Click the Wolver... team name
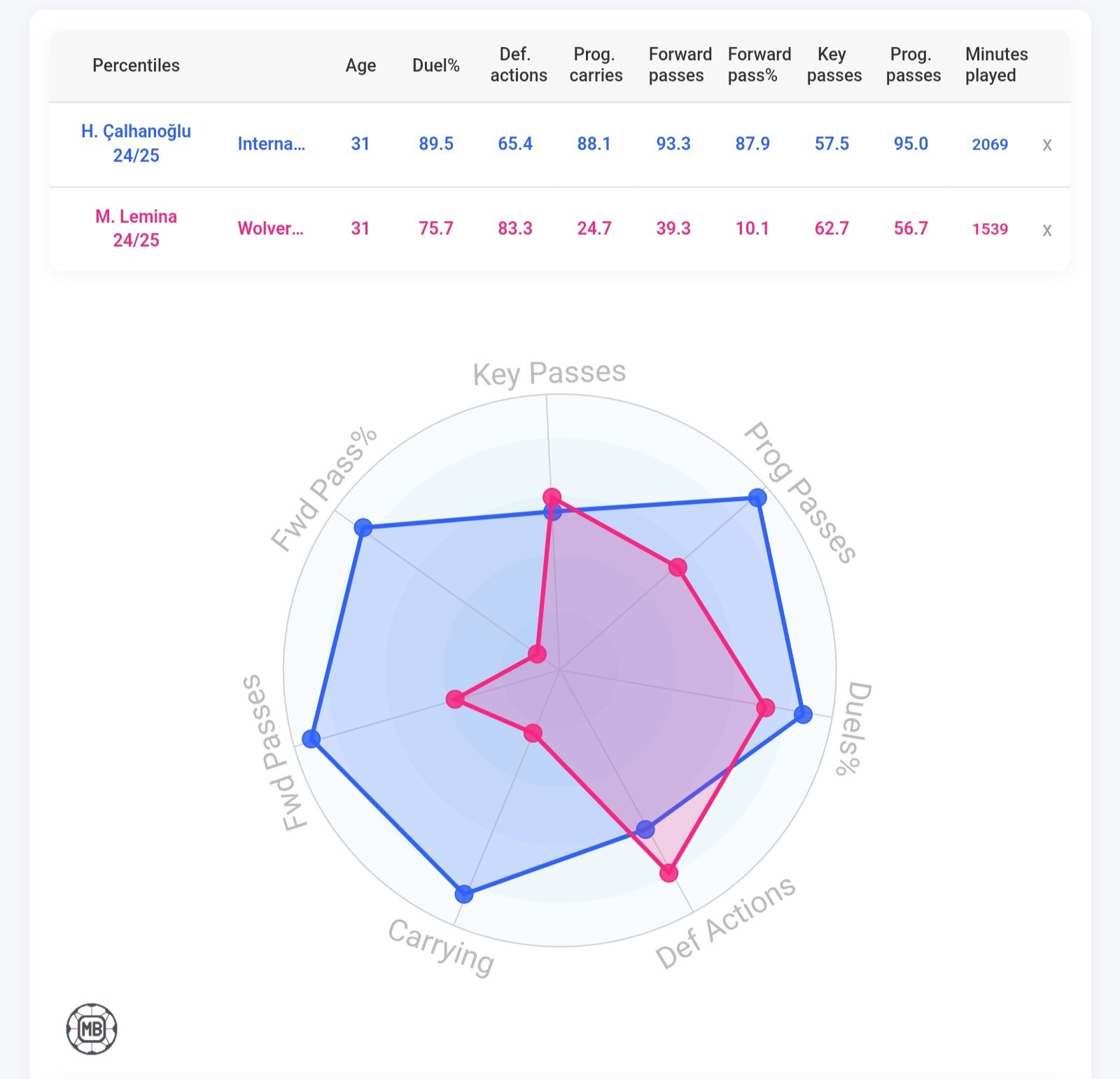1120x1079 pixels. (x=270, y=229)
